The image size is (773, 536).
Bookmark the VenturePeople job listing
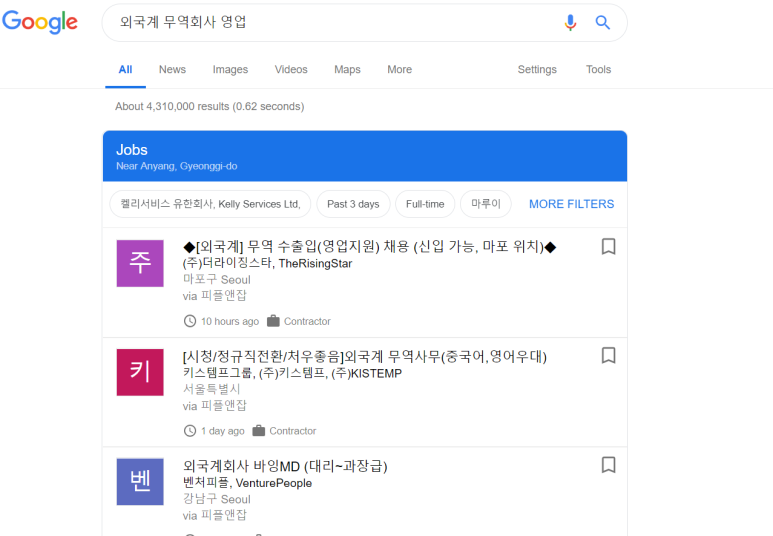point(608,465)
